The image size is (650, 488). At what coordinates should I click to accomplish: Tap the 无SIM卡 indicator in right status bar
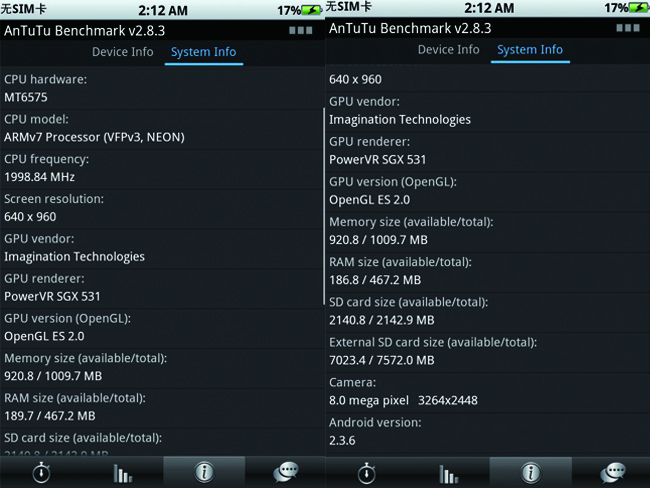coord(349,7)
